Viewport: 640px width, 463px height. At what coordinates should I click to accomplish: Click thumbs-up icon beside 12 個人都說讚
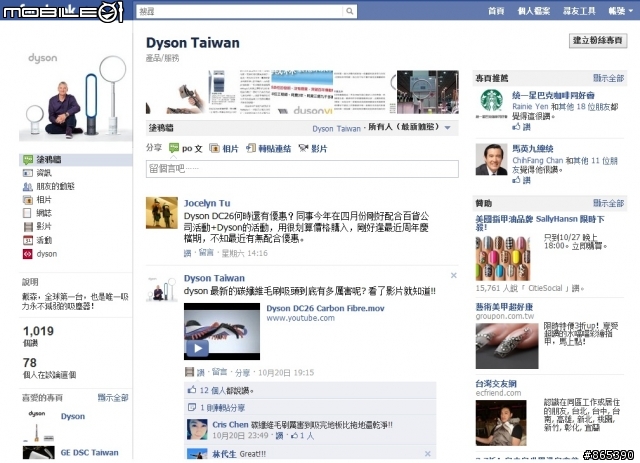pyautogui.click(x=192, y=390)
